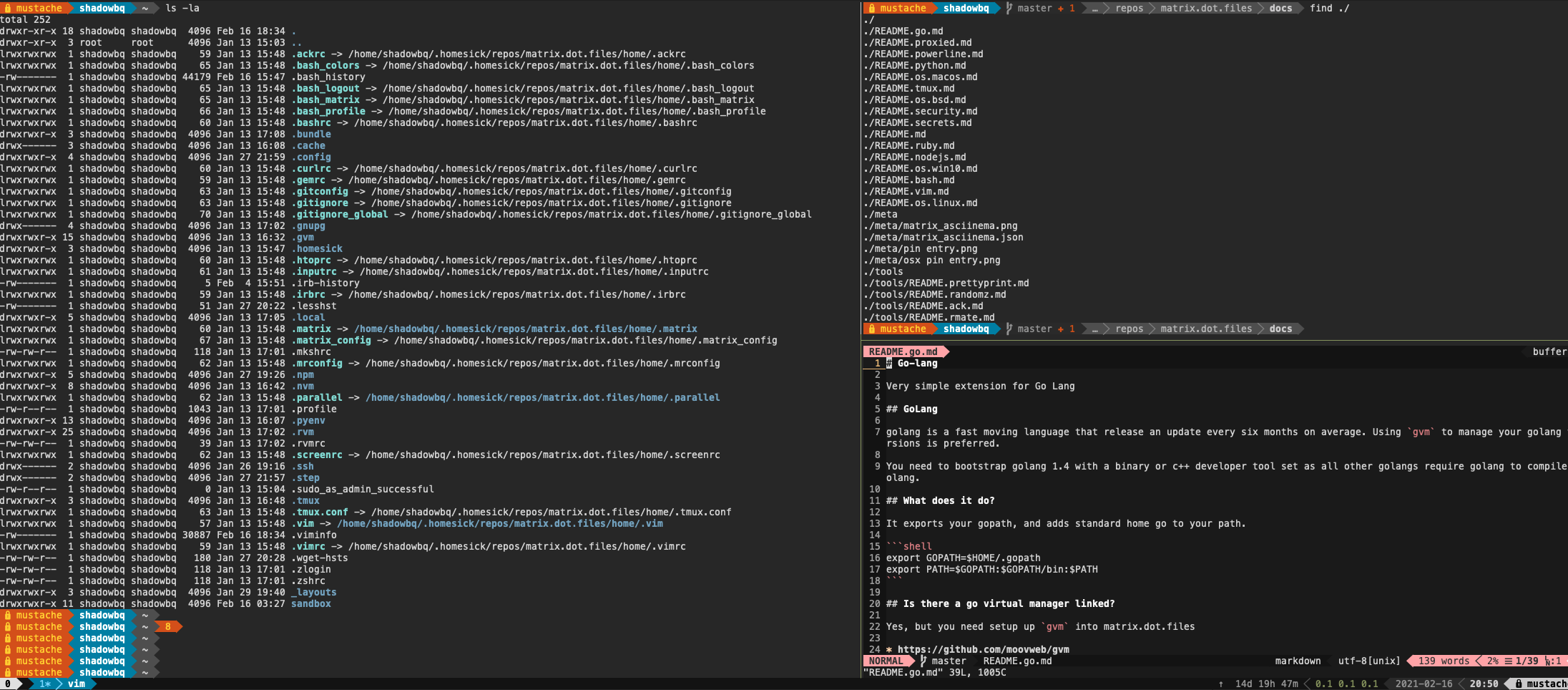The height and width of the screenshot is (690, 1568).
Task: Click './README.tmux.md' in find output
Action: point(909,89)
